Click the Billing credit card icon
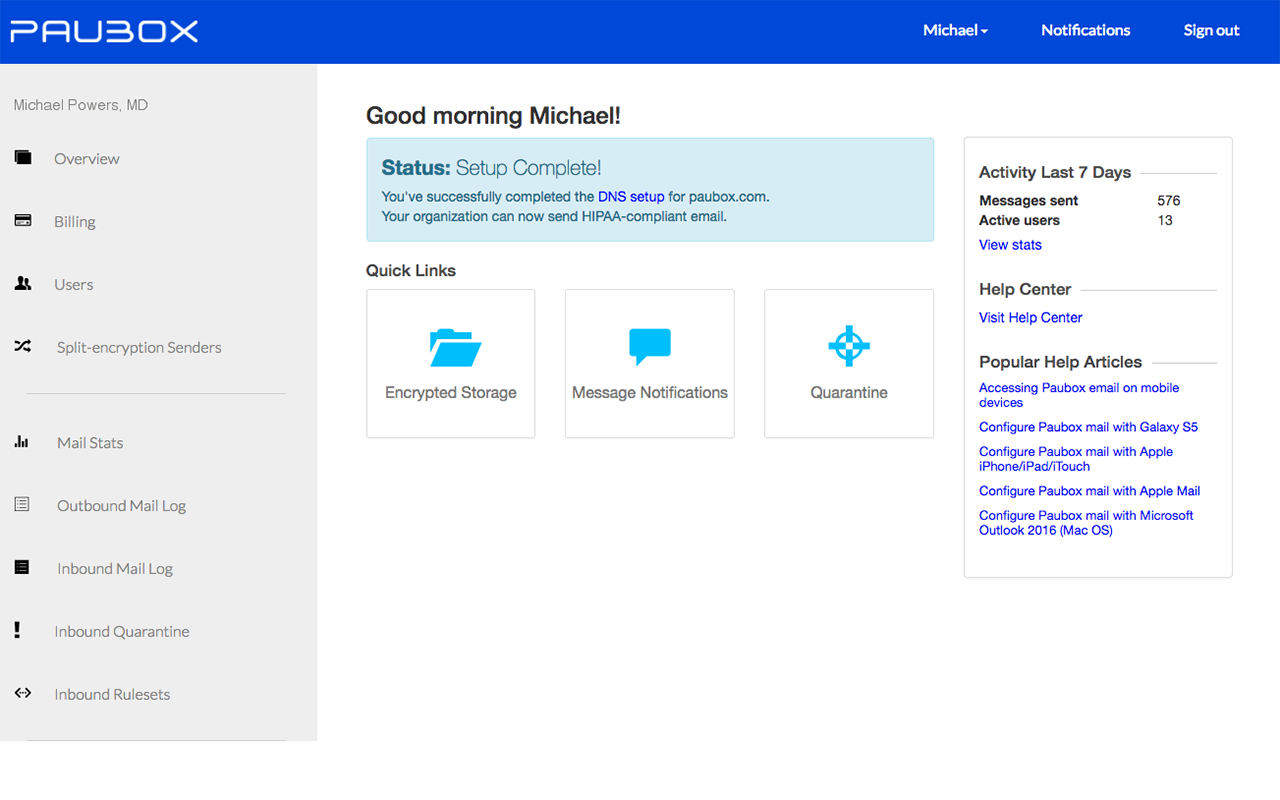 coord(22,221)
